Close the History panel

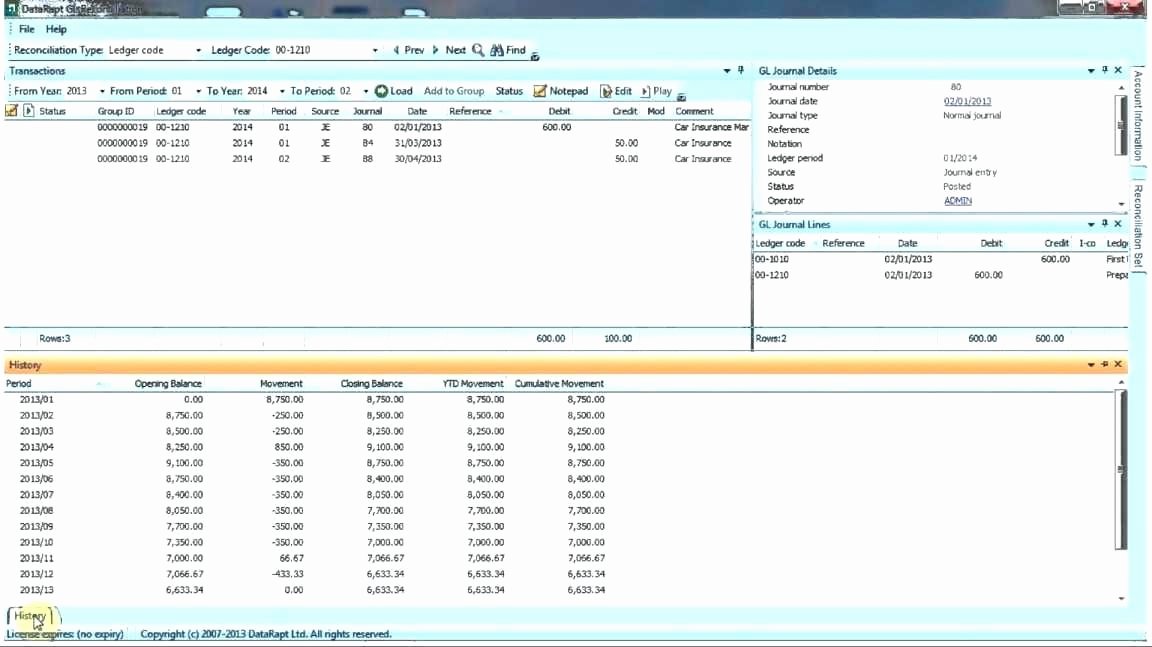click(x=1118, y=364)
